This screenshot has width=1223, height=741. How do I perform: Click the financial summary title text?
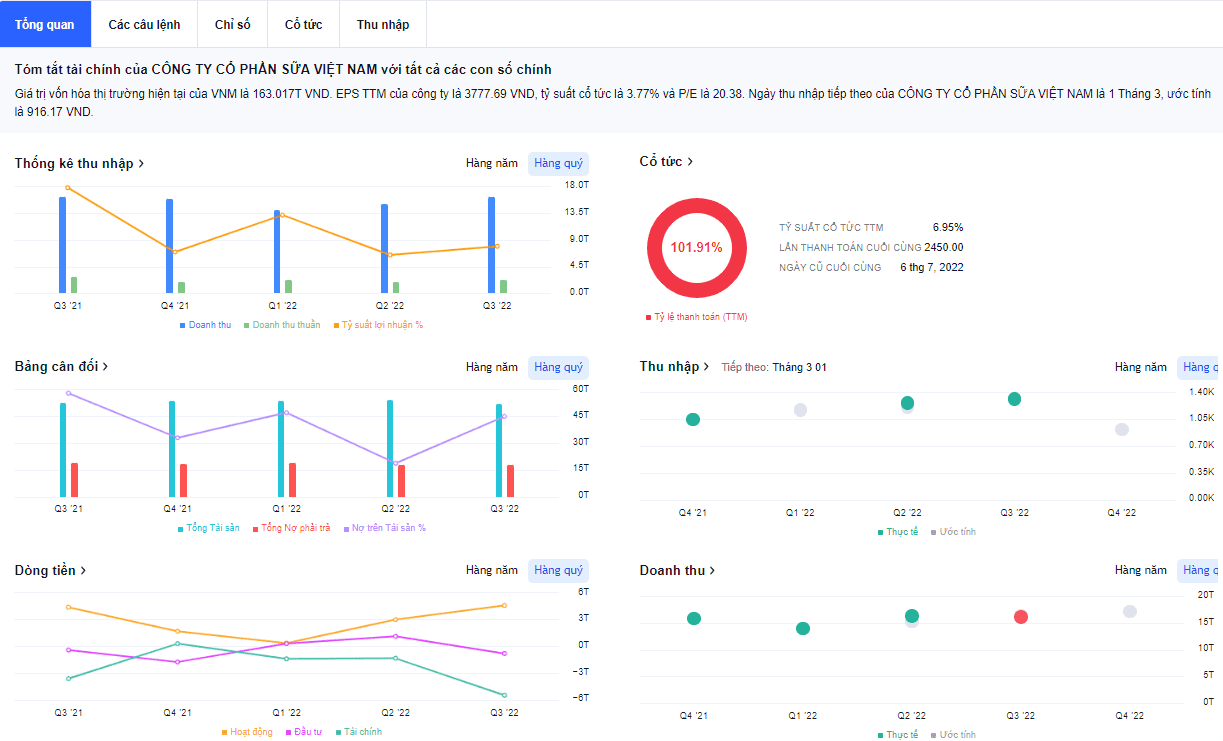tap(283, 69)
